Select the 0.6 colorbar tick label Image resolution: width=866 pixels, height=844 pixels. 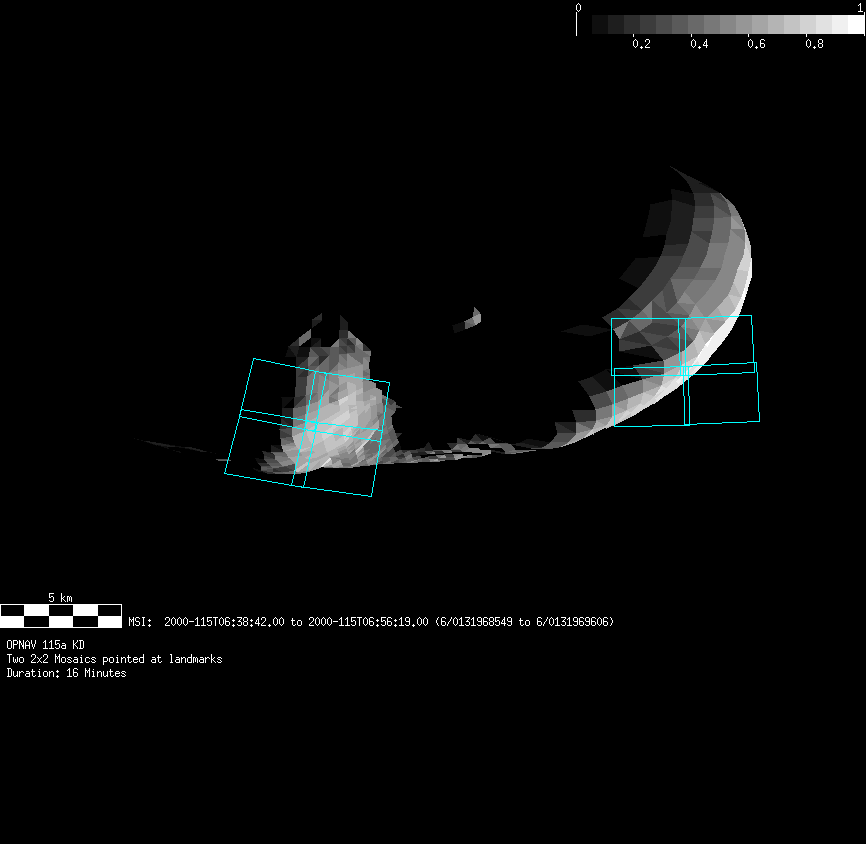tap(757, 44)
